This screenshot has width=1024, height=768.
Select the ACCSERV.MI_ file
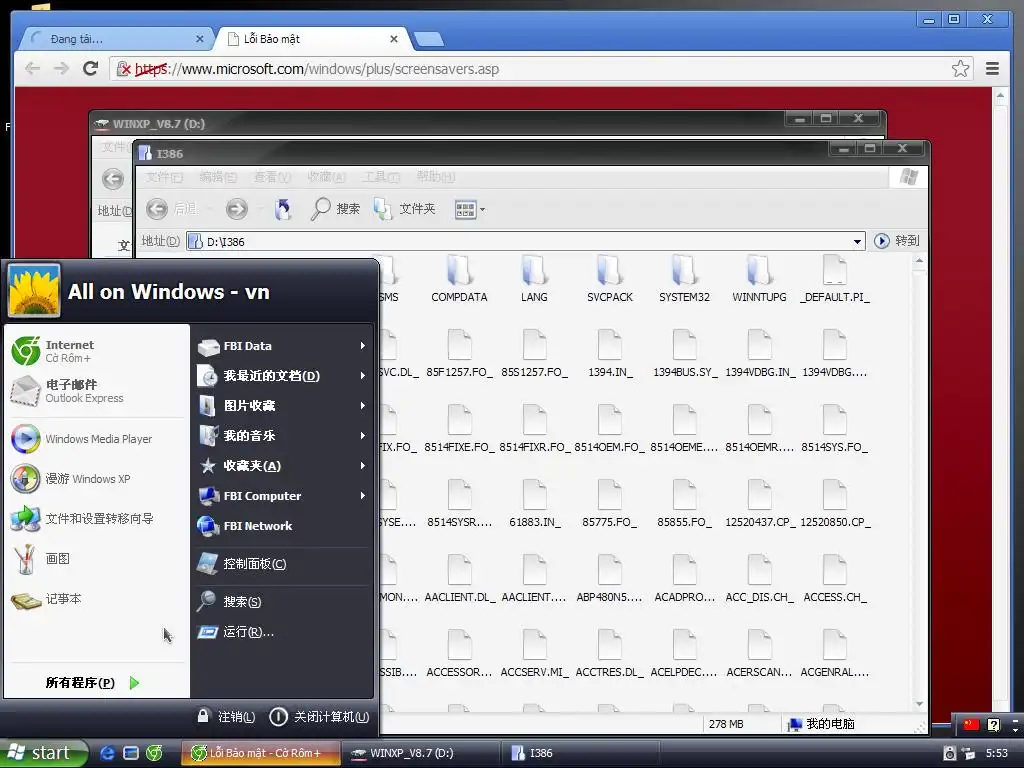pyautogui.click(x=534, y=655)
